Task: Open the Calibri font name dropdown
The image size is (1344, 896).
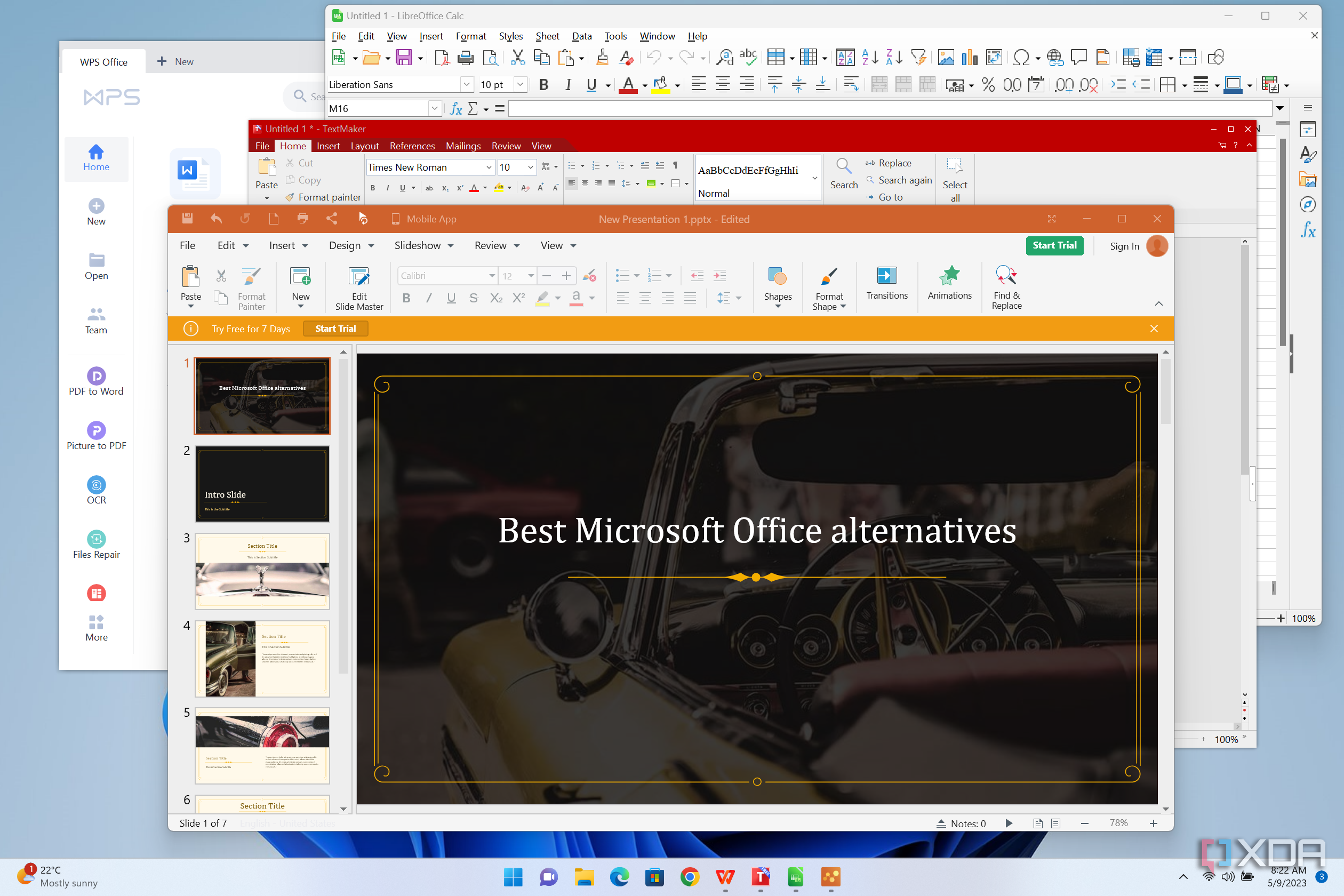Action: [490, 275]
